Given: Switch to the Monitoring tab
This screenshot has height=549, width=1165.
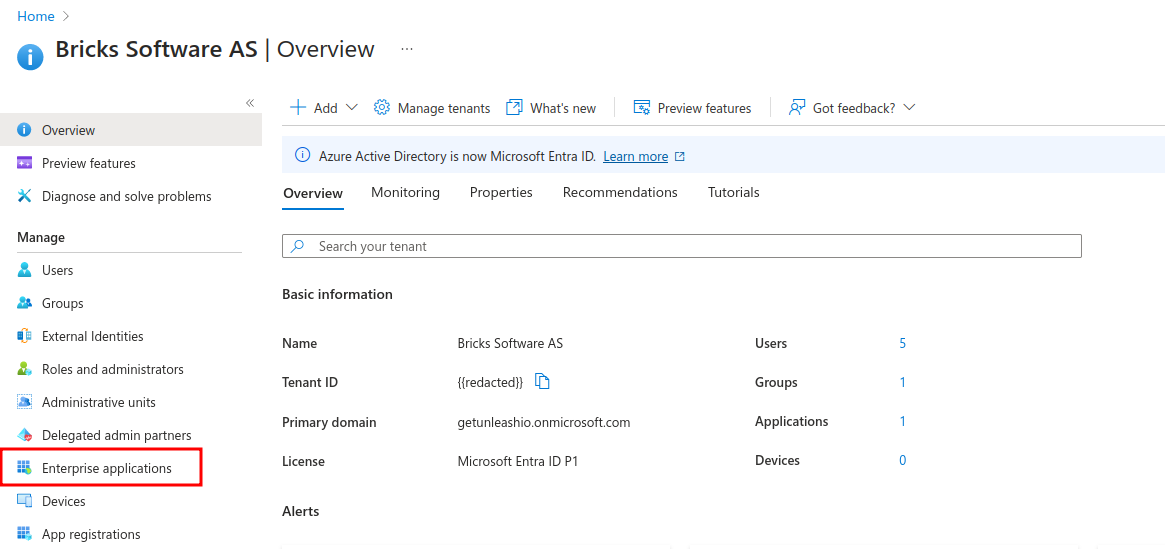Looking at the screenshot, I should 405,192.
